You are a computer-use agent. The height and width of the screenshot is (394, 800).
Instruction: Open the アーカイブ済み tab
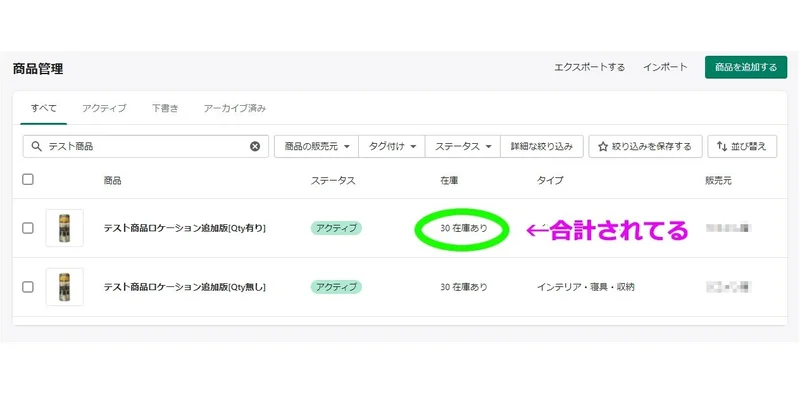click(x=235, y=108)
